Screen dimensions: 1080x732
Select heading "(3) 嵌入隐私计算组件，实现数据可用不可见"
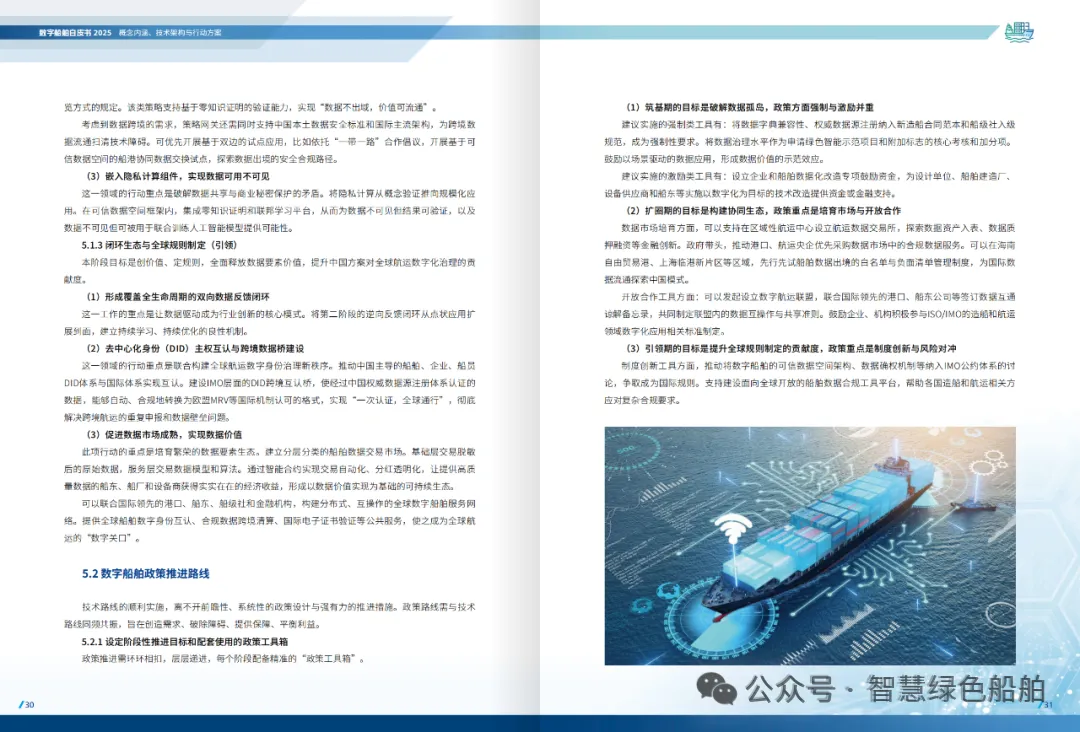pyautogui.click(x=178, y=176)
